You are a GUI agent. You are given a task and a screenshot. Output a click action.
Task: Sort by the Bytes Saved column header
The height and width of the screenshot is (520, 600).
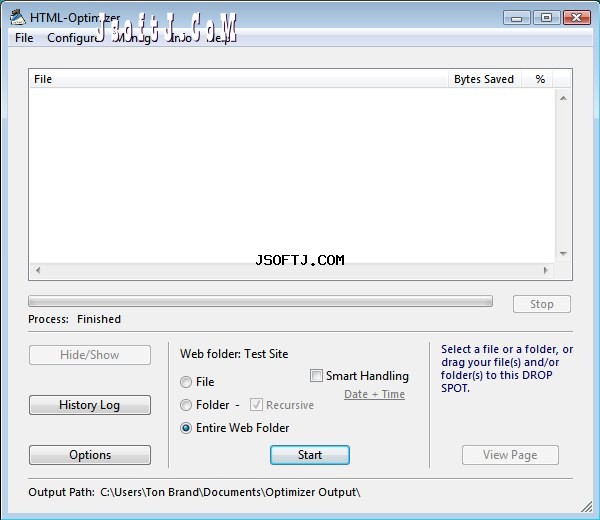[x=484, y=79]
